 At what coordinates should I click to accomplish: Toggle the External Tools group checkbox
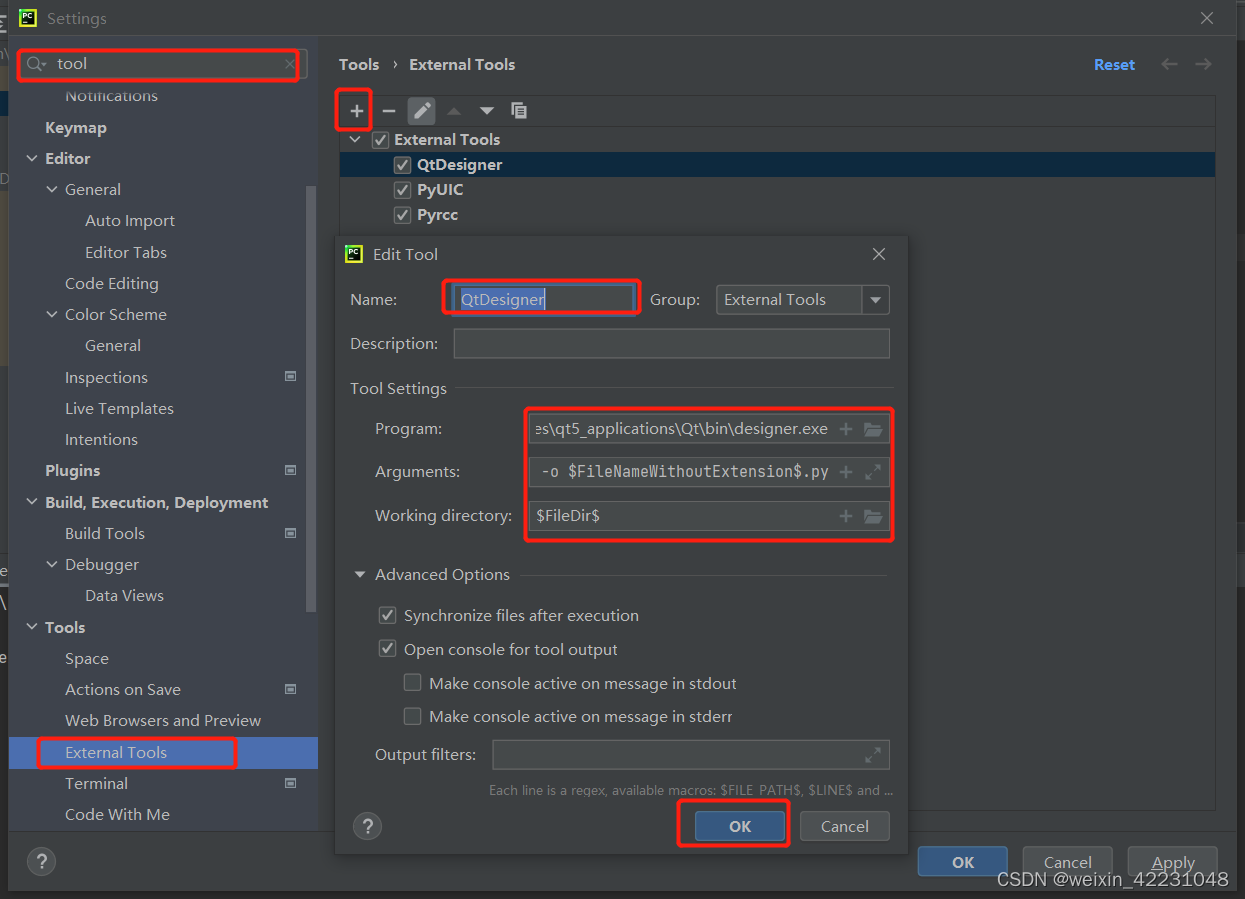tap(380, 140)
